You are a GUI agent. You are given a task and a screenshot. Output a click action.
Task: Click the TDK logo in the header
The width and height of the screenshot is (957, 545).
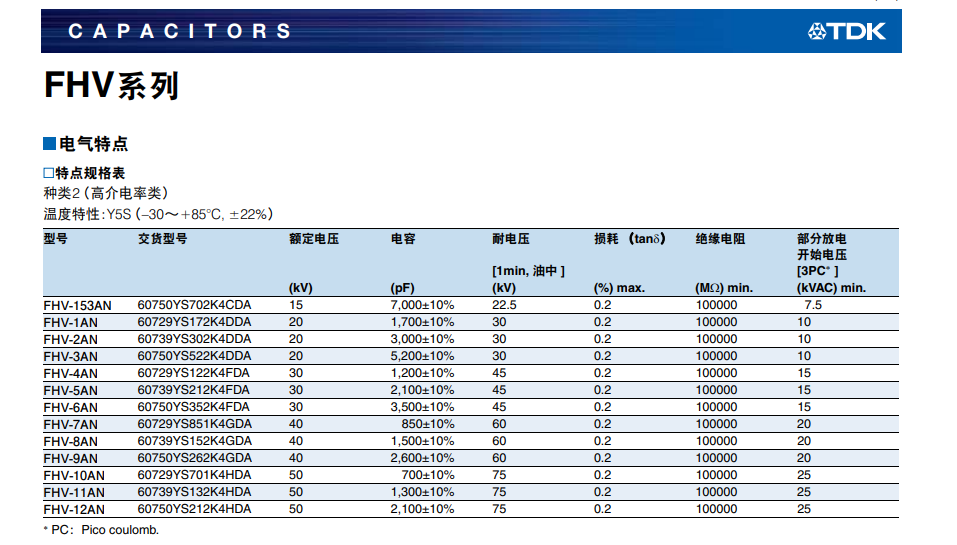(x=846, y=32)
